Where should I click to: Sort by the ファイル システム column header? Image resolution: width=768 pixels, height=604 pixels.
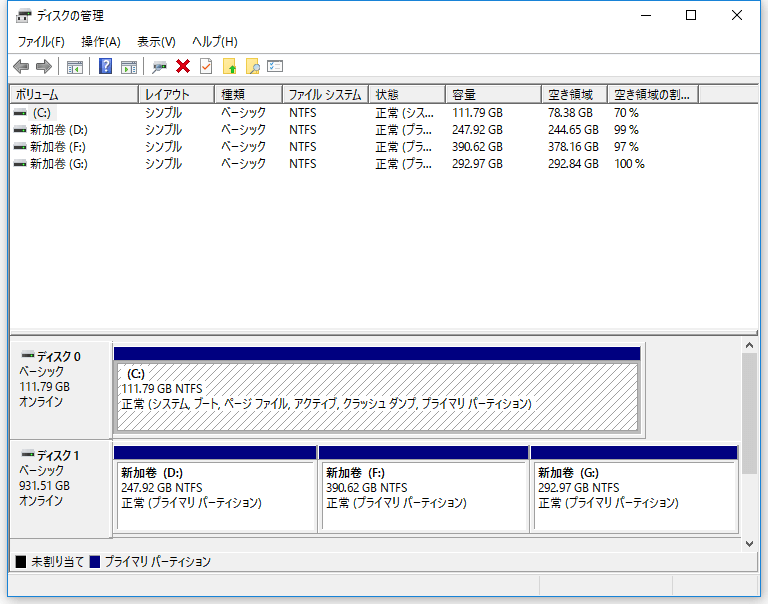tap(325, 94)
